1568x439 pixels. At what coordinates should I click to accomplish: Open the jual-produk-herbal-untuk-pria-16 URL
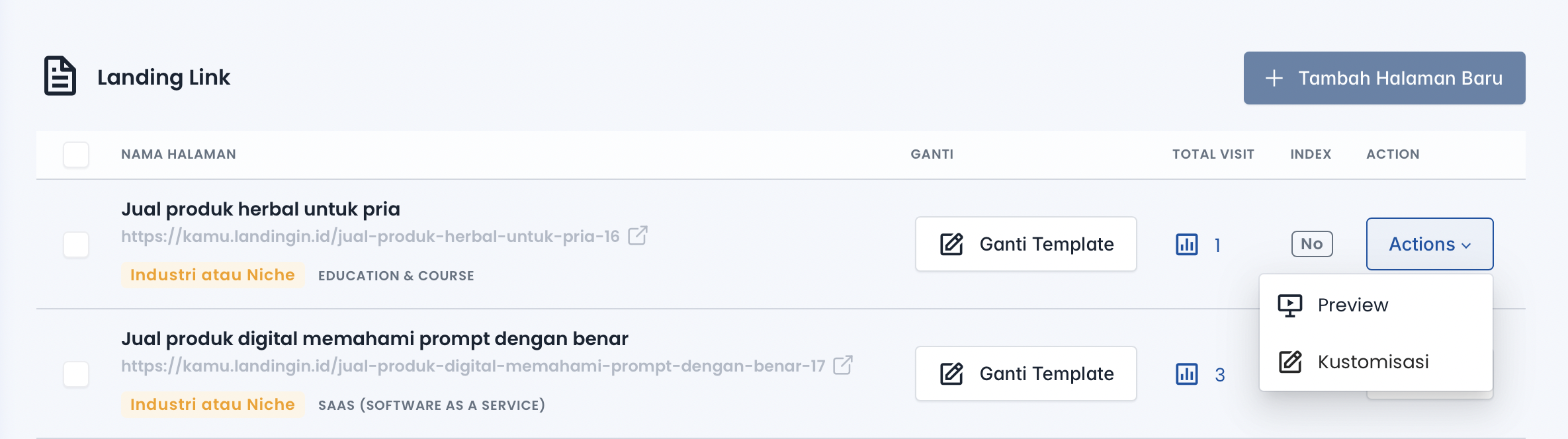point(370,237)
